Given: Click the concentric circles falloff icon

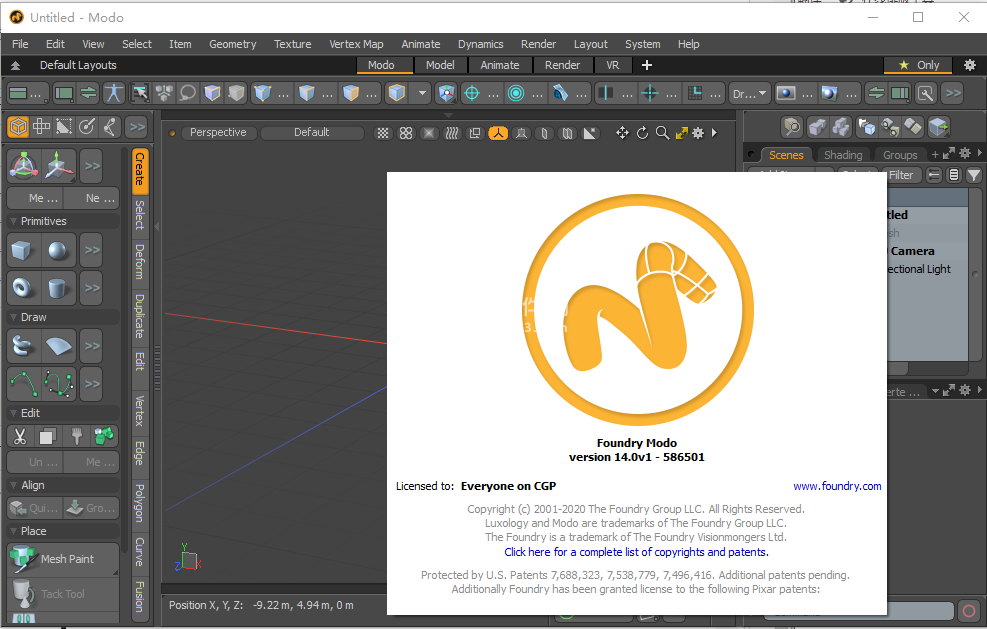Looking at the screenshot, I should point(516,93).
